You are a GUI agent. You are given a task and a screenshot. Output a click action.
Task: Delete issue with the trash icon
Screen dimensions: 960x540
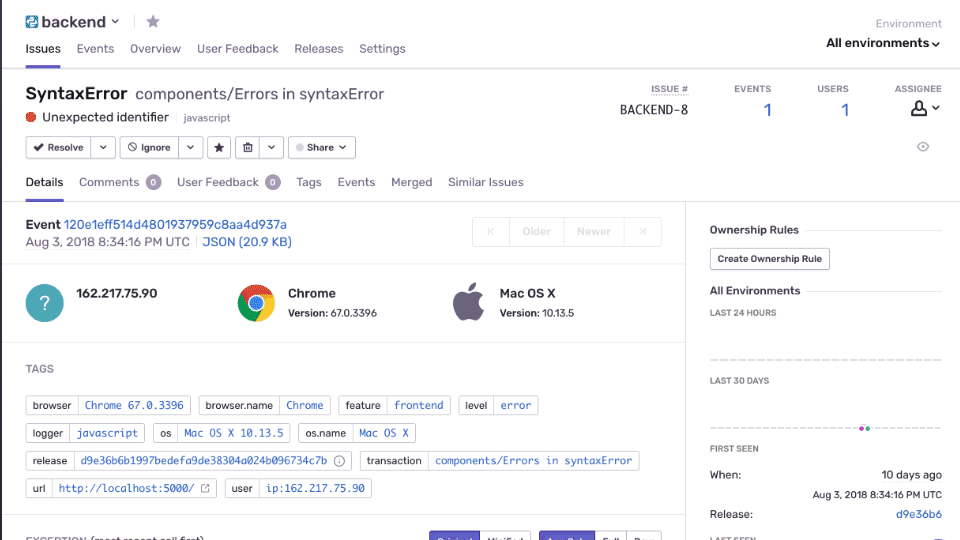coord(247,148)
